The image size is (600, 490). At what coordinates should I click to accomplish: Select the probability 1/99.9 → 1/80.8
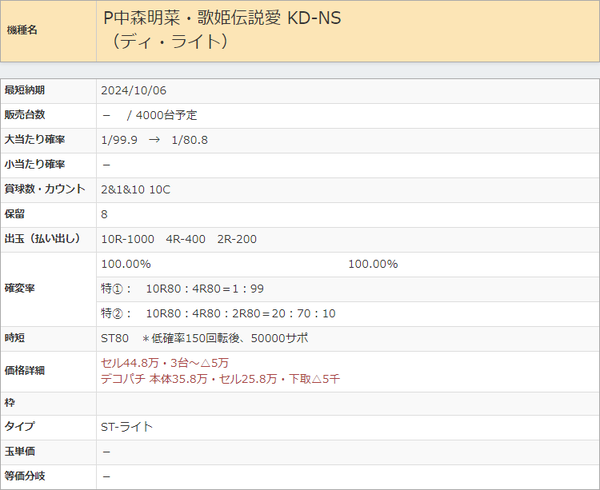click(x=154, y=140)
